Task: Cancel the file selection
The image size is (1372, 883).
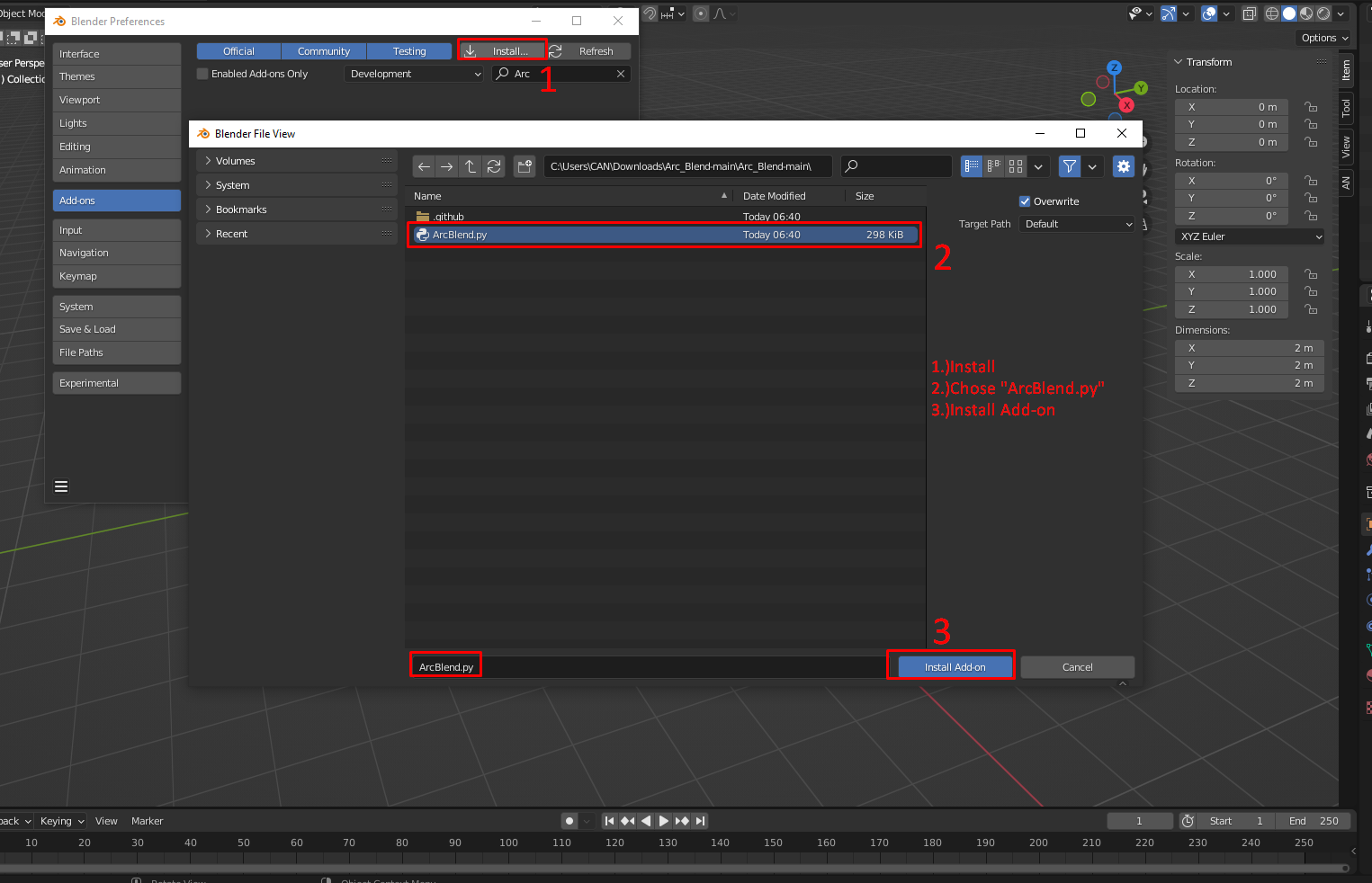Action: click(x=1077, y=666)
